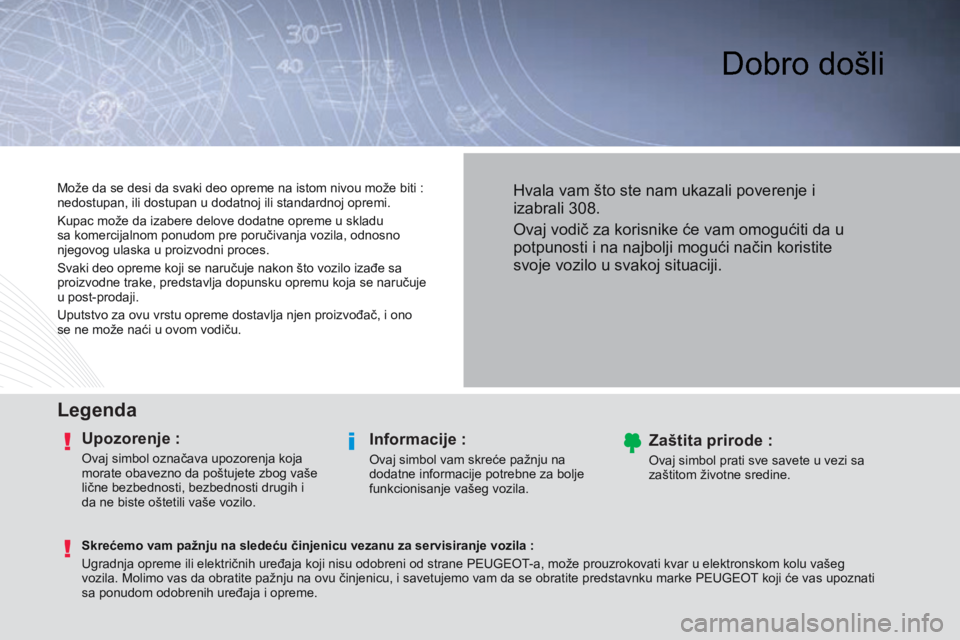Click the blue info icon beside Informacije
Image resolution: width=960 pixels, height=640 pixels.
pyautogui.click(x=353, y=441)
